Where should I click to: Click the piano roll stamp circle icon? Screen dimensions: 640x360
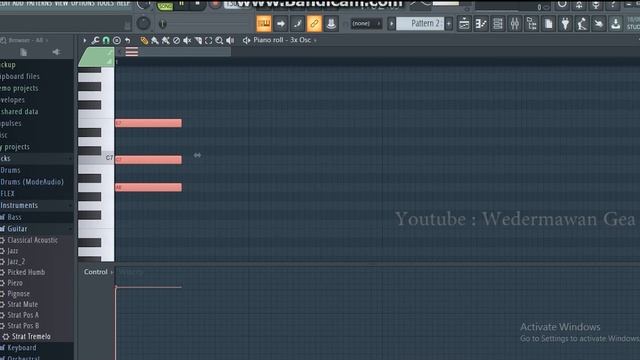pos(117,40)
